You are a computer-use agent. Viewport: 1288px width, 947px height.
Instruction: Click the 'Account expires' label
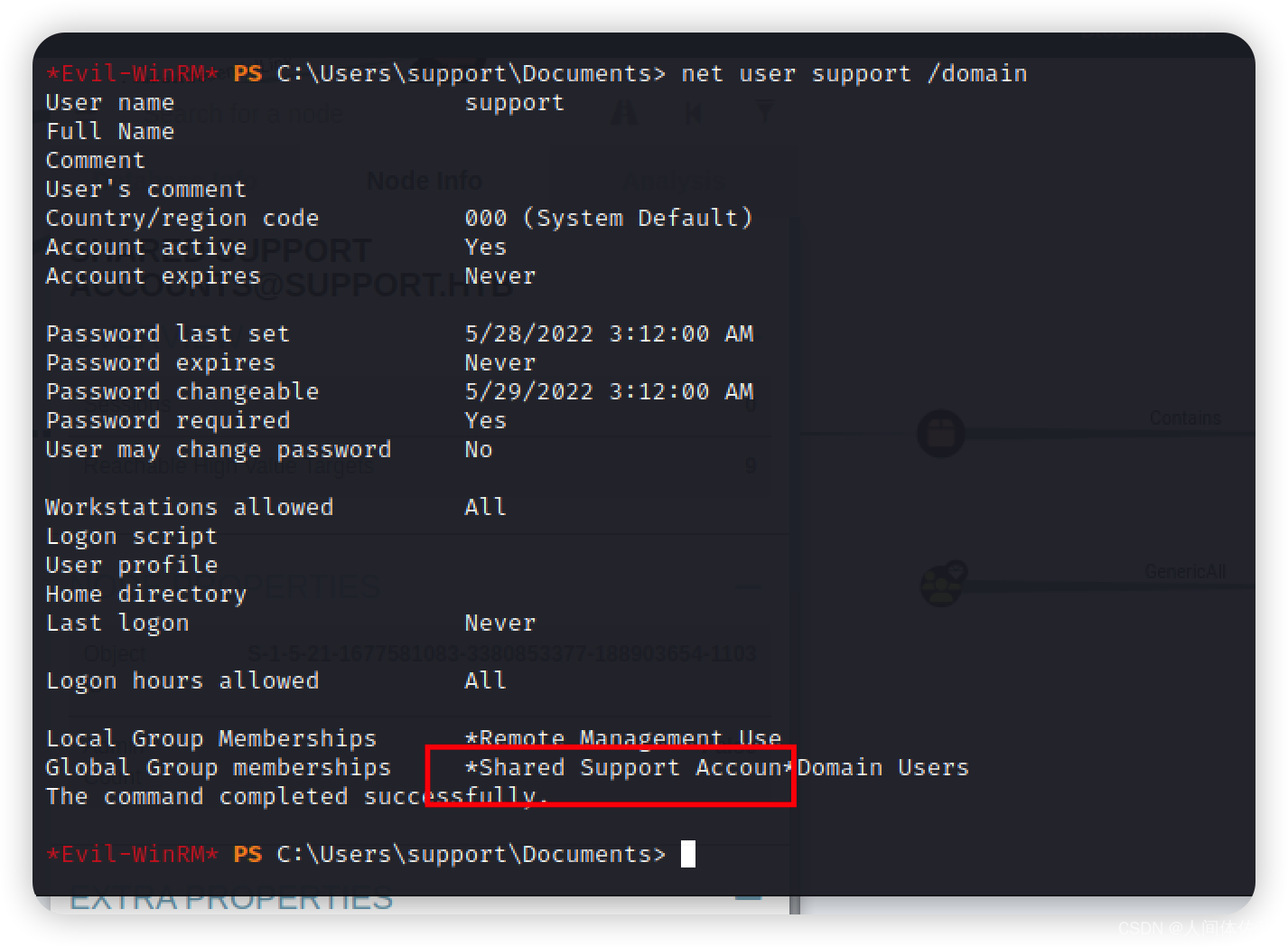(154, 276)
